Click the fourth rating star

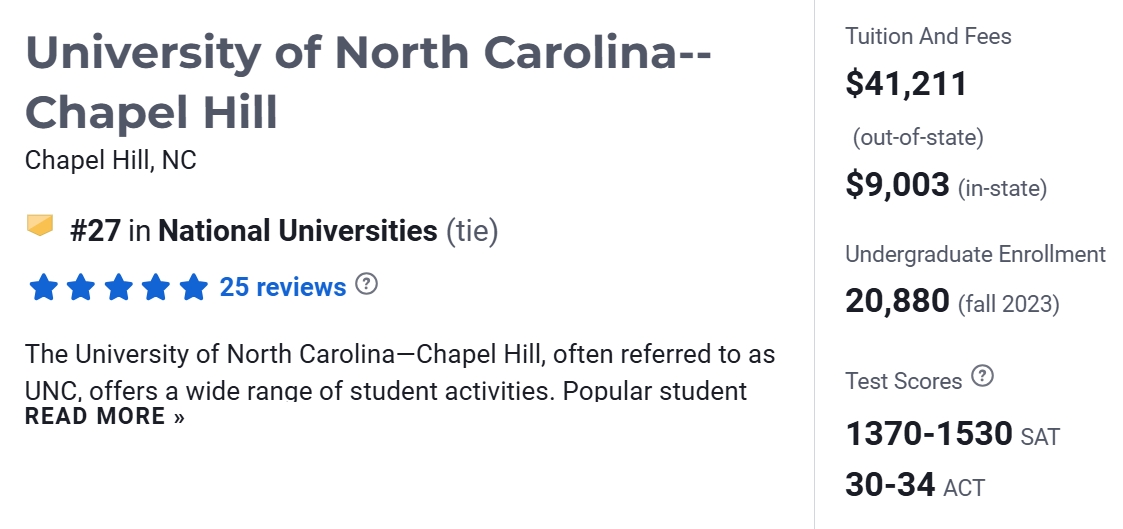coord(156,288)
